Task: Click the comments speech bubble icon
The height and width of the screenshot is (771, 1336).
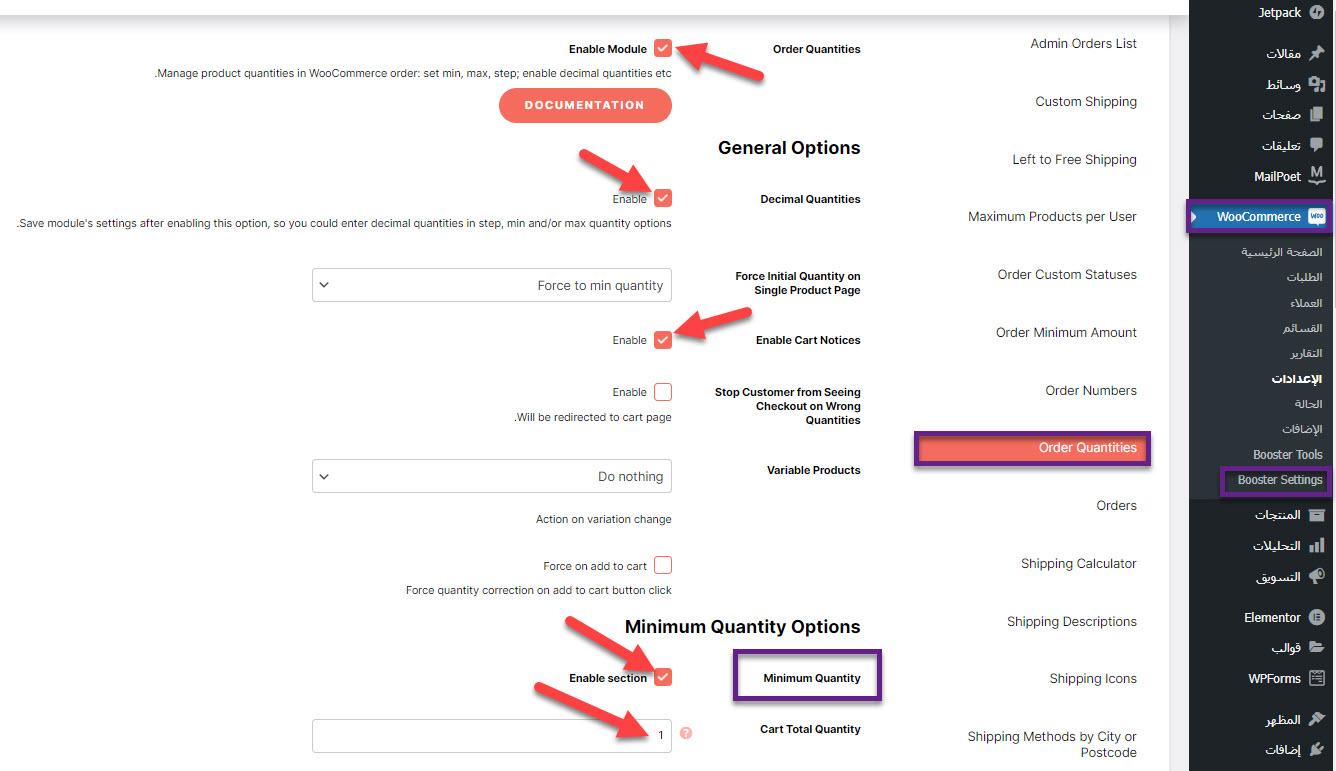Action: coord(1317,145)
